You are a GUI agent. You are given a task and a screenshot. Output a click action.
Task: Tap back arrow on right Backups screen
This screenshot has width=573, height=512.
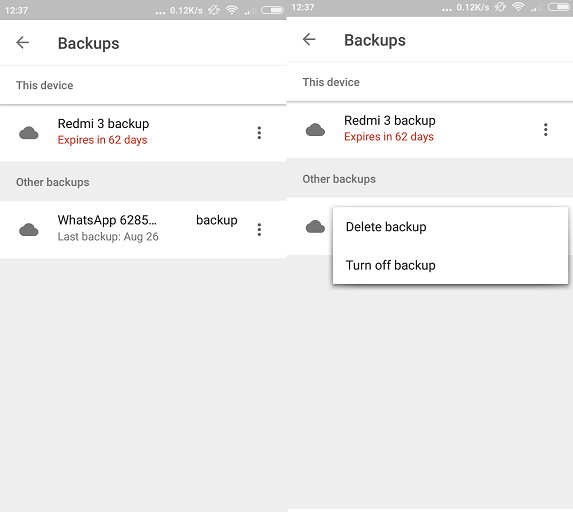click(x=309, y=39)
